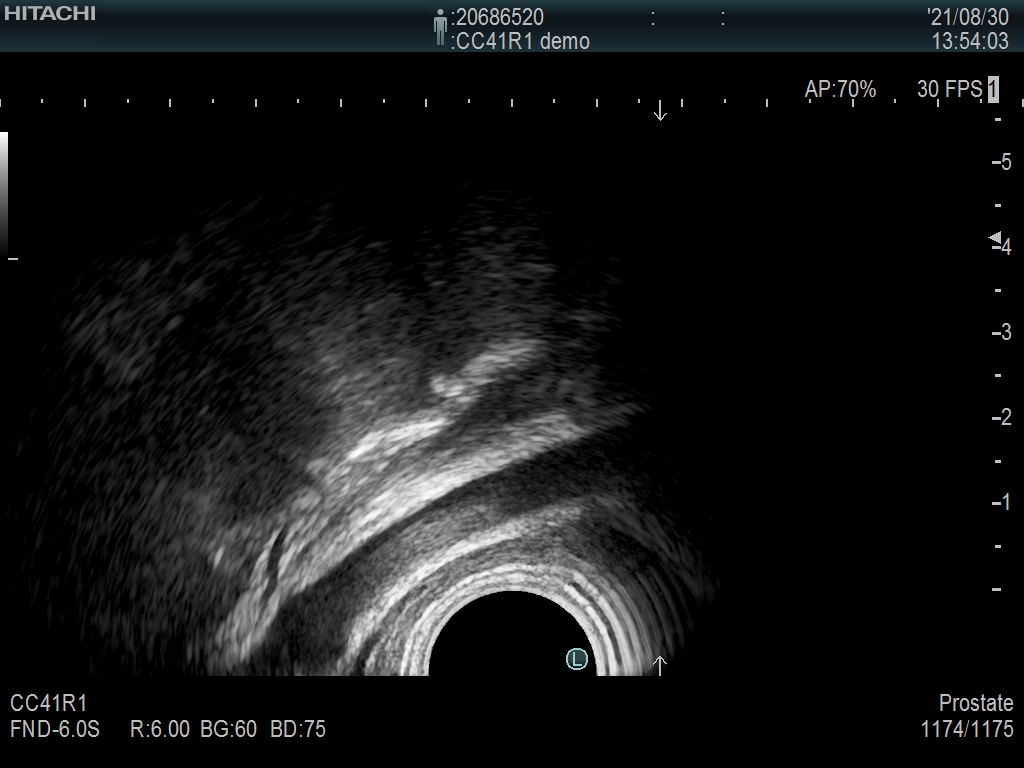Screen dimensions: 1024x768
Task: Click the 30 FPS frame rate indicator
Action: [x=949, y=90]
